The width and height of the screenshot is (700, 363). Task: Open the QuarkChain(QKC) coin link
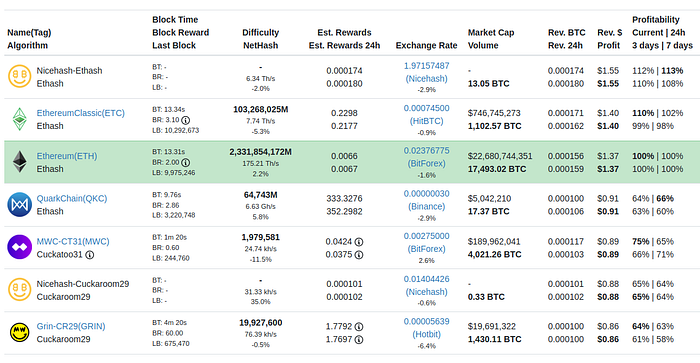tap(71, 198)
